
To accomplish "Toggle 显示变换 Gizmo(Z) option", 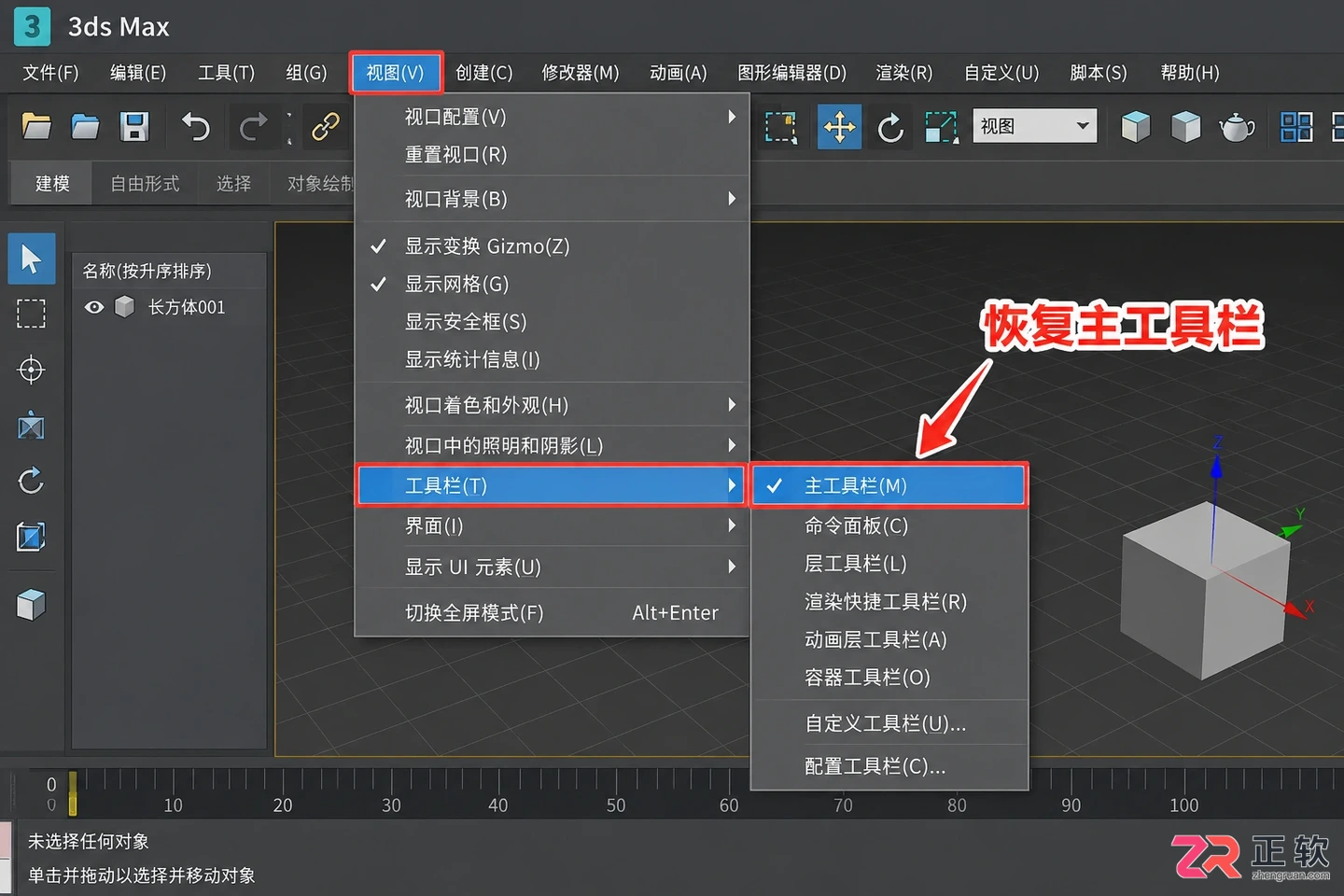I will (553, 246).
